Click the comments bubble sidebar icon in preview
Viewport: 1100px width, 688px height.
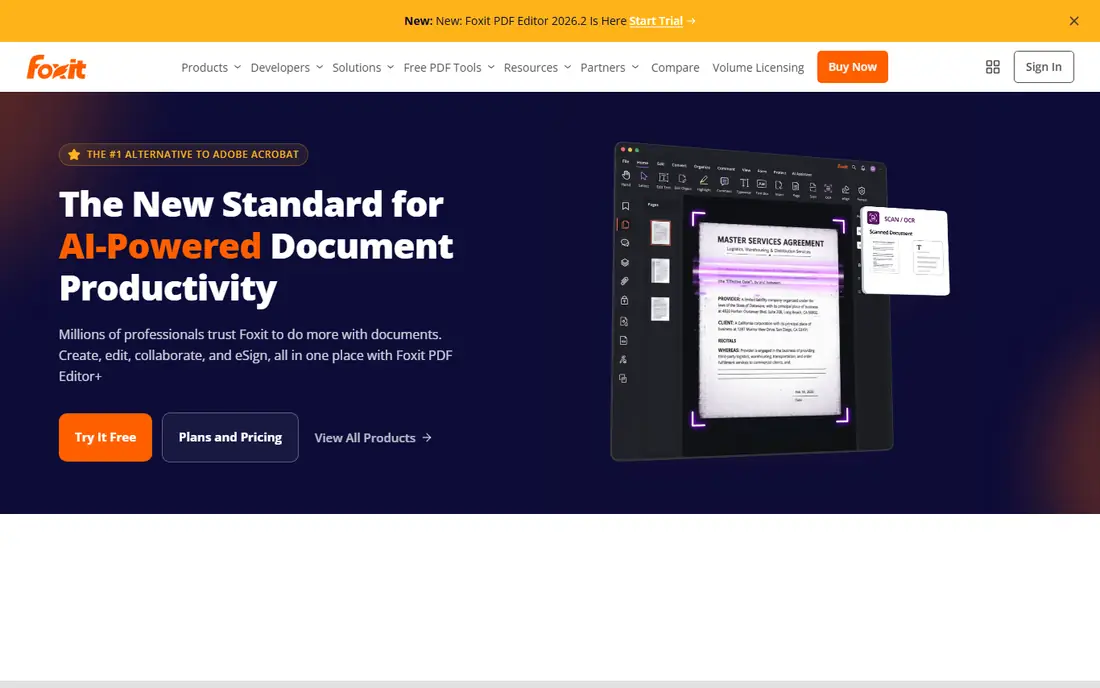coord(625,243)
